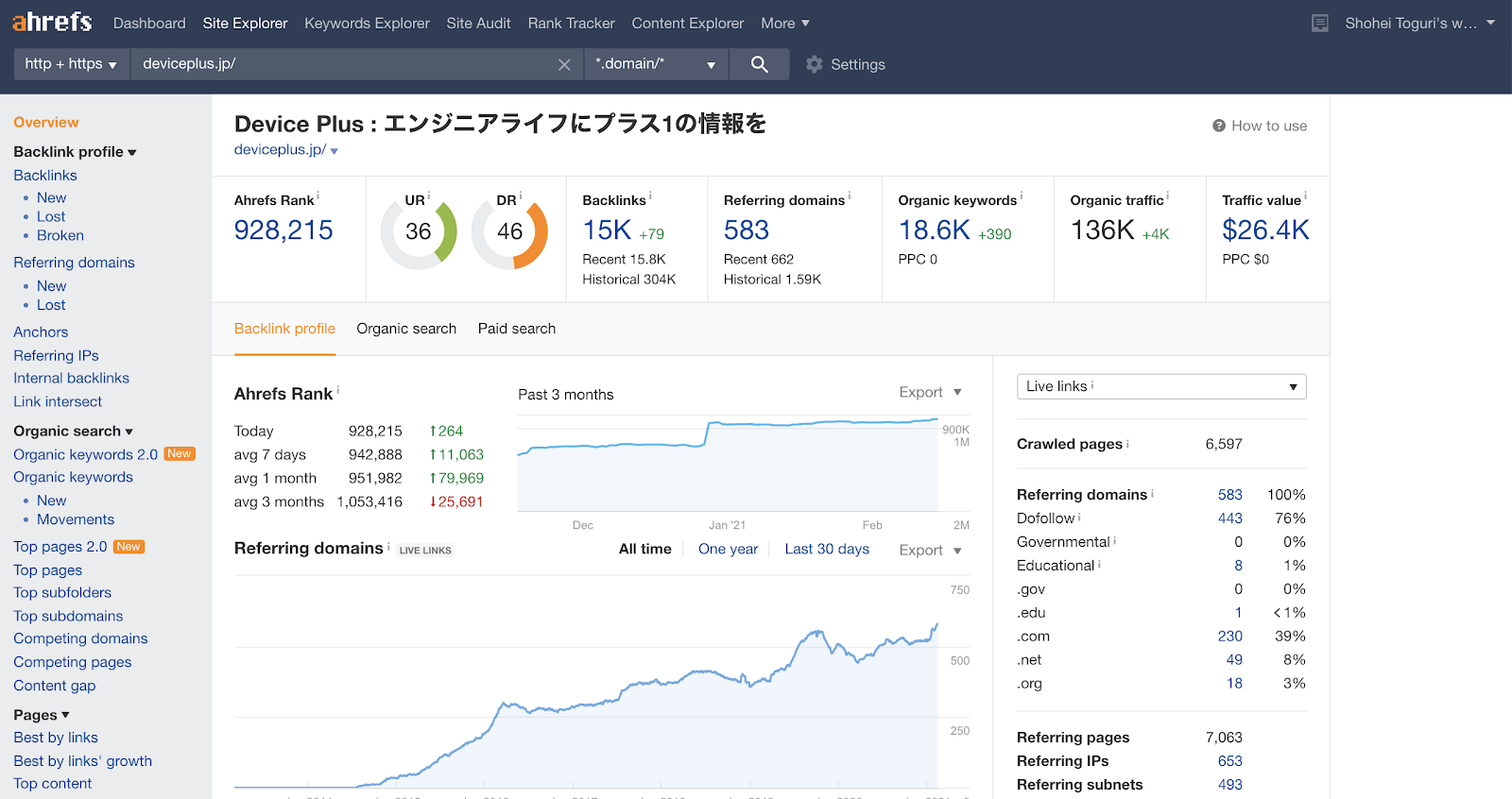Select the Backlink profile tab
Screen dimensions: 1512x799
click(284, 329)
